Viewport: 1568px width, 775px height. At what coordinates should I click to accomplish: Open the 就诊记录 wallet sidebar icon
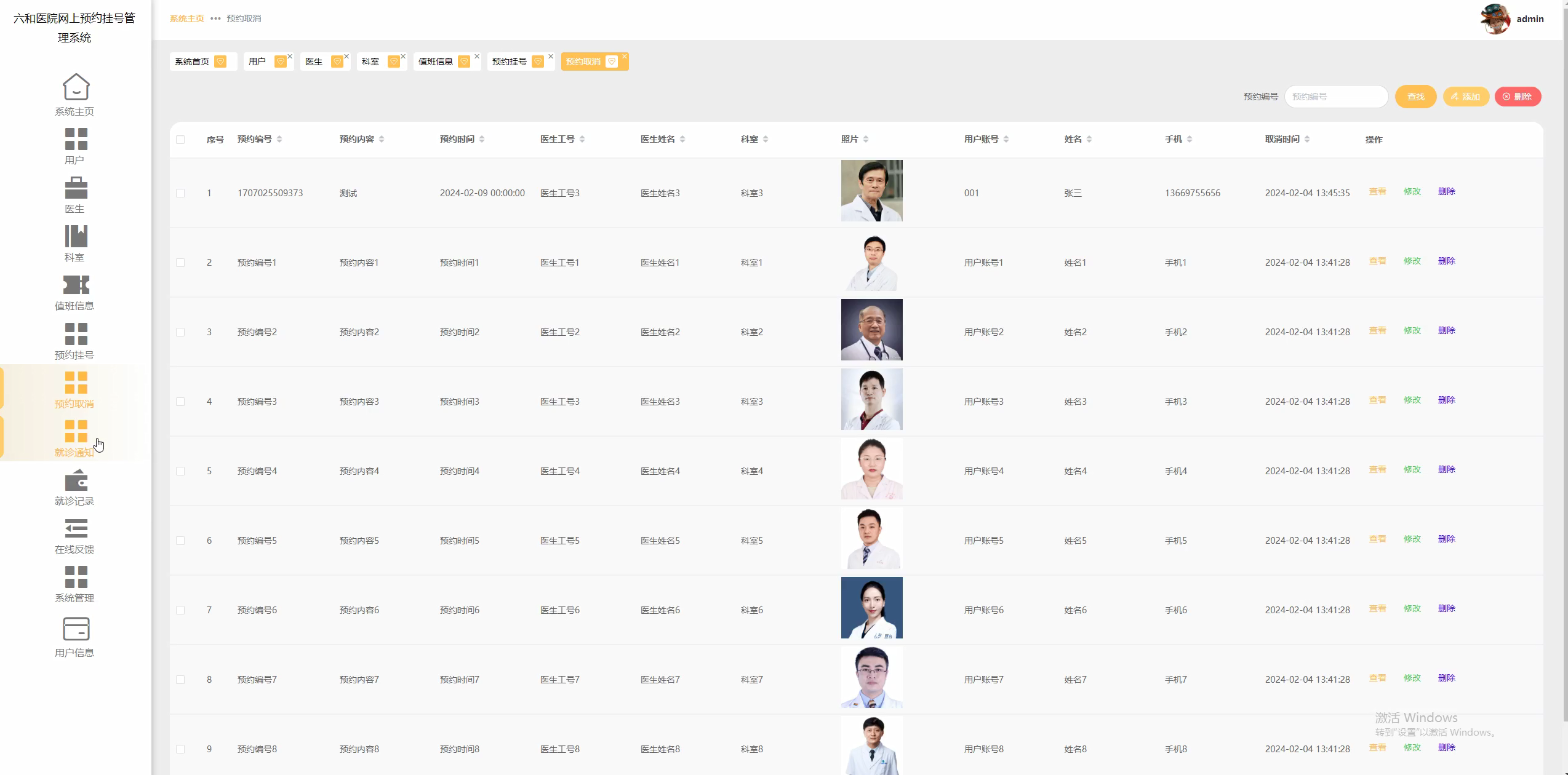(76, 480)
